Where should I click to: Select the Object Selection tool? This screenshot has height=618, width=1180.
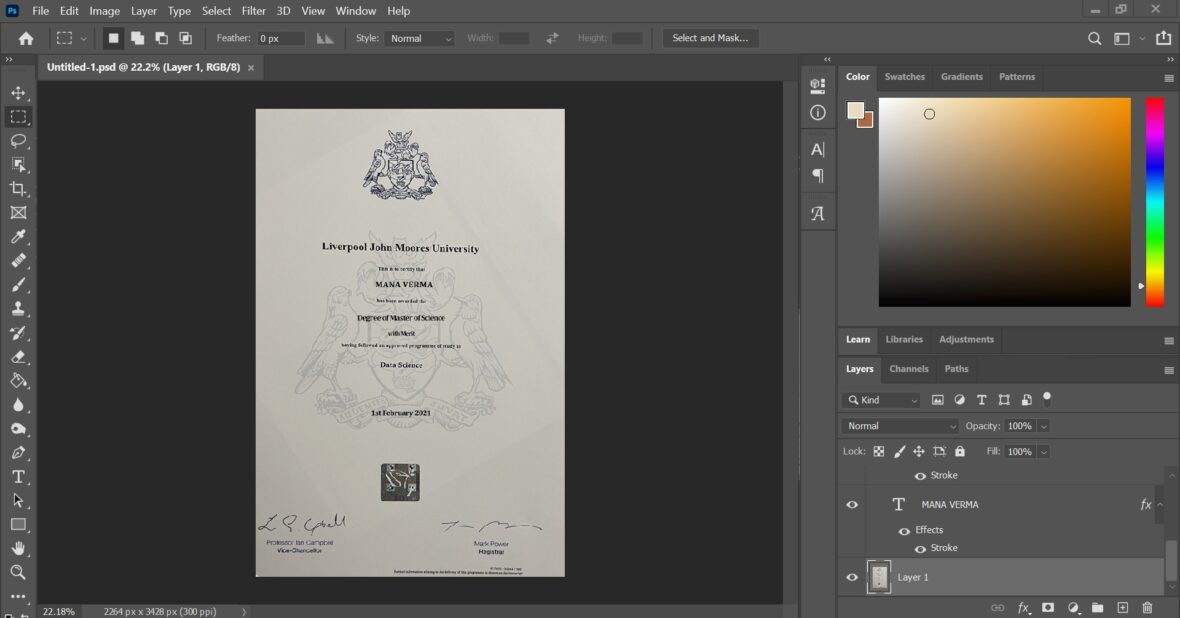tap(18, 165)
